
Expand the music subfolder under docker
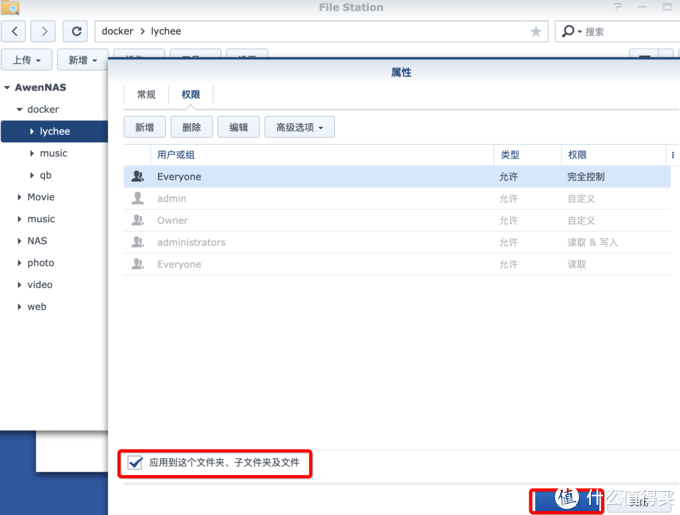click(x=32, y=153)
